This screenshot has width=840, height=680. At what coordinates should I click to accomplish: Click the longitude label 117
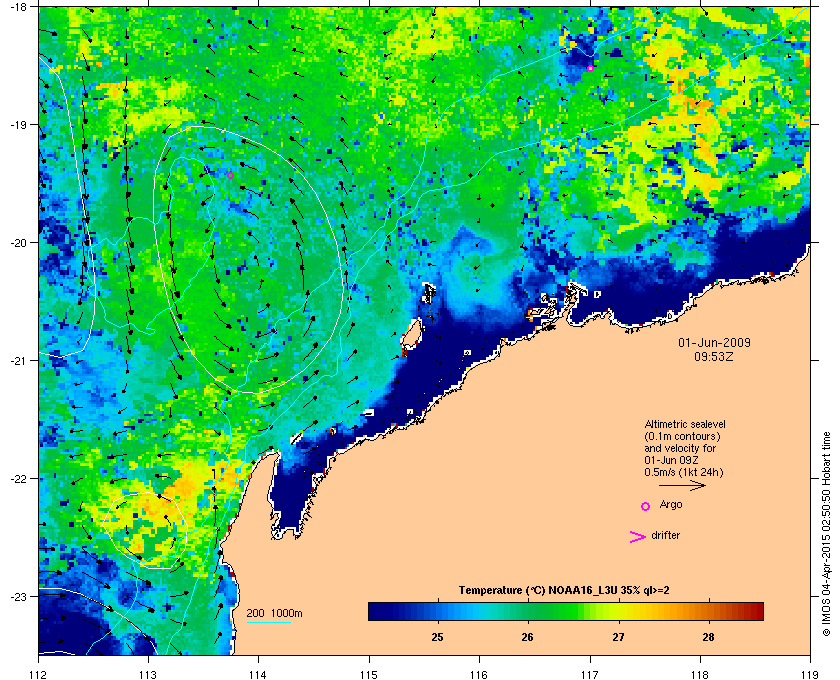click(589, 674)
